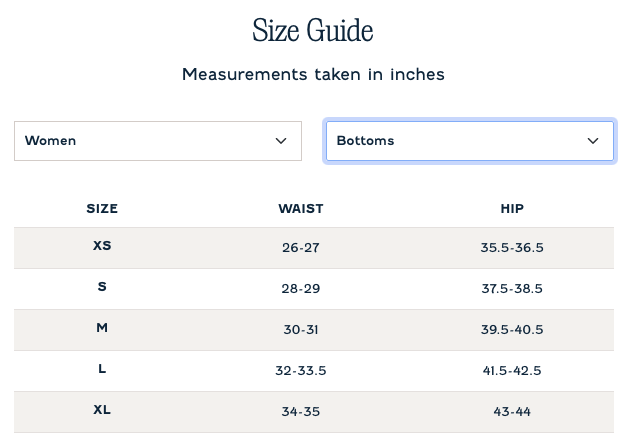Click the L size row label
This screenshot has height=436, width=624.
click(x=102, y=369)
